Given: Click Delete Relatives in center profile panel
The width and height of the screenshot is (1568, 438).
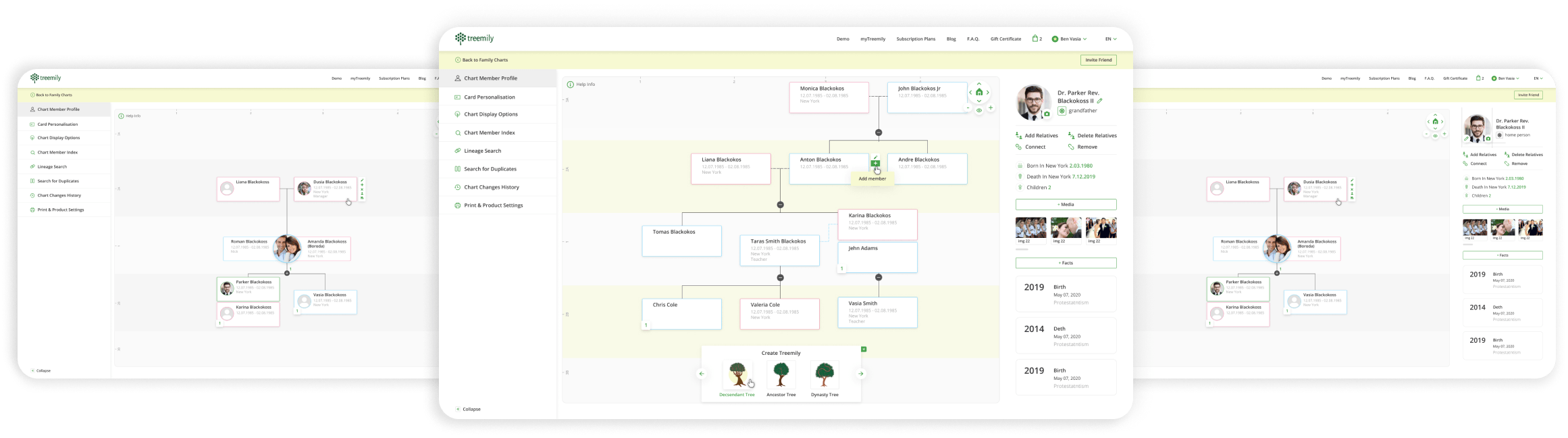Looking at the screenshot, I should tap(1092, 136).
